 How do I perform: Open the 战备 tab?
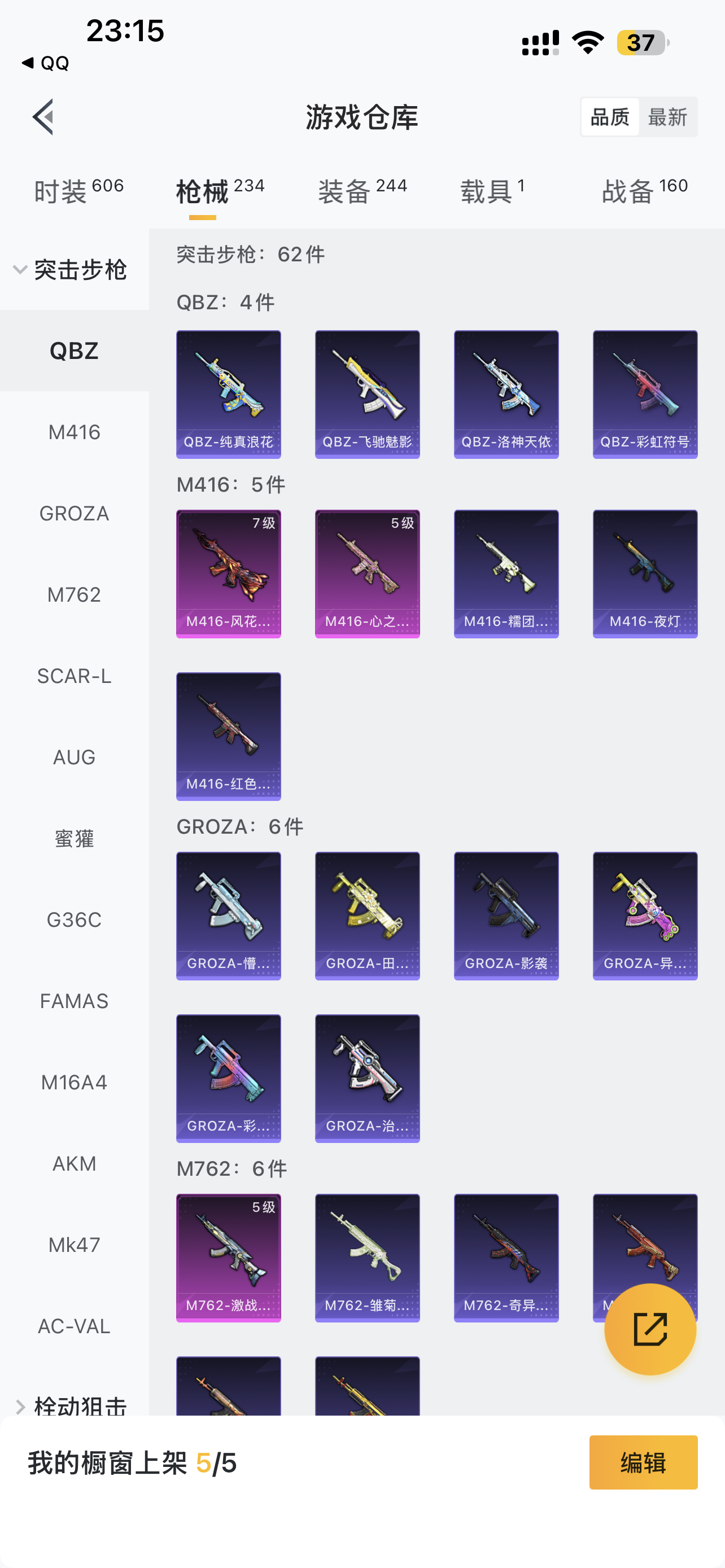point(645,191)
